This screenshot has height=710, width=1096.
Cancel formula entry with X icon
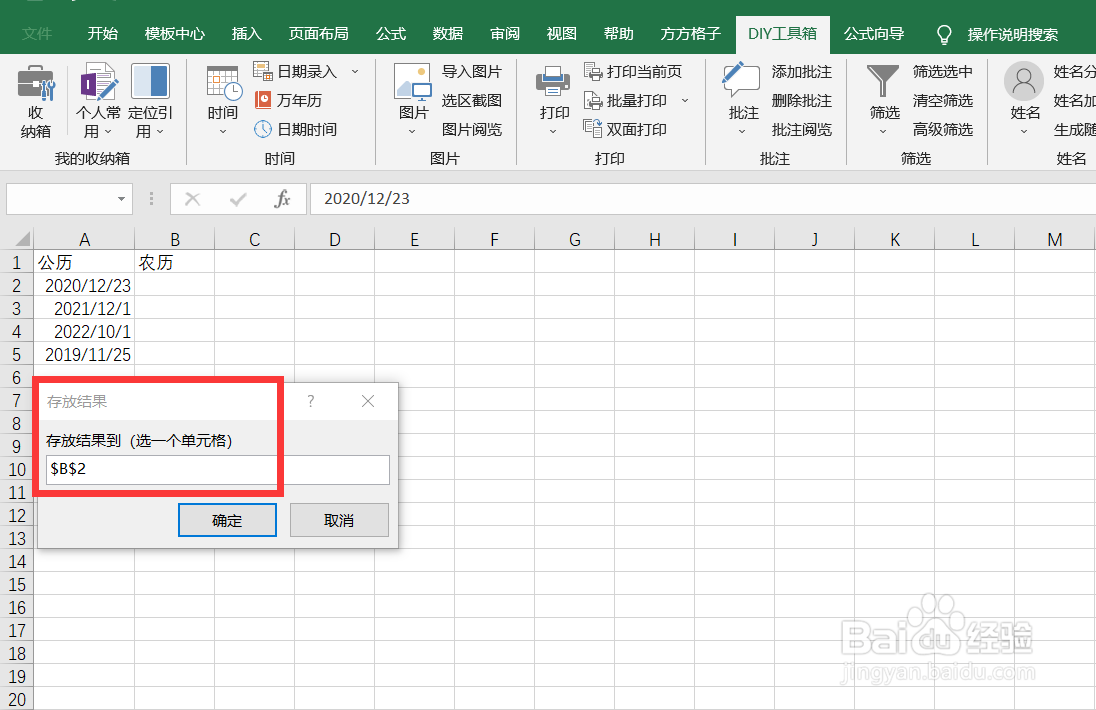pos(192,199)
